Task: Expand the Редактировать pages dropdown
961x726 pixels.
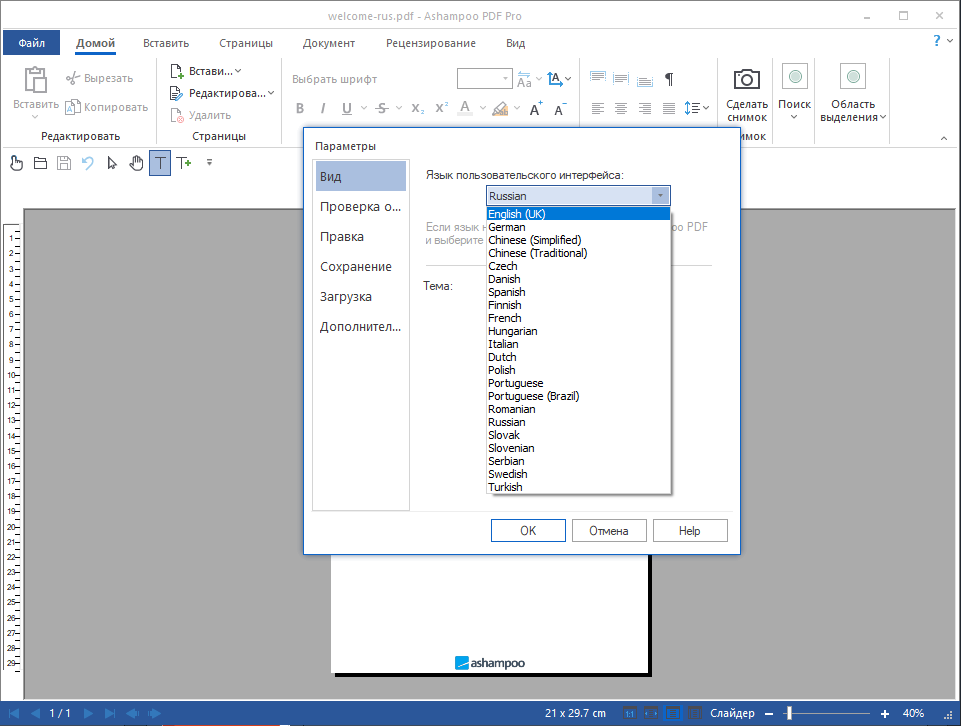Action: coord(271,93)
